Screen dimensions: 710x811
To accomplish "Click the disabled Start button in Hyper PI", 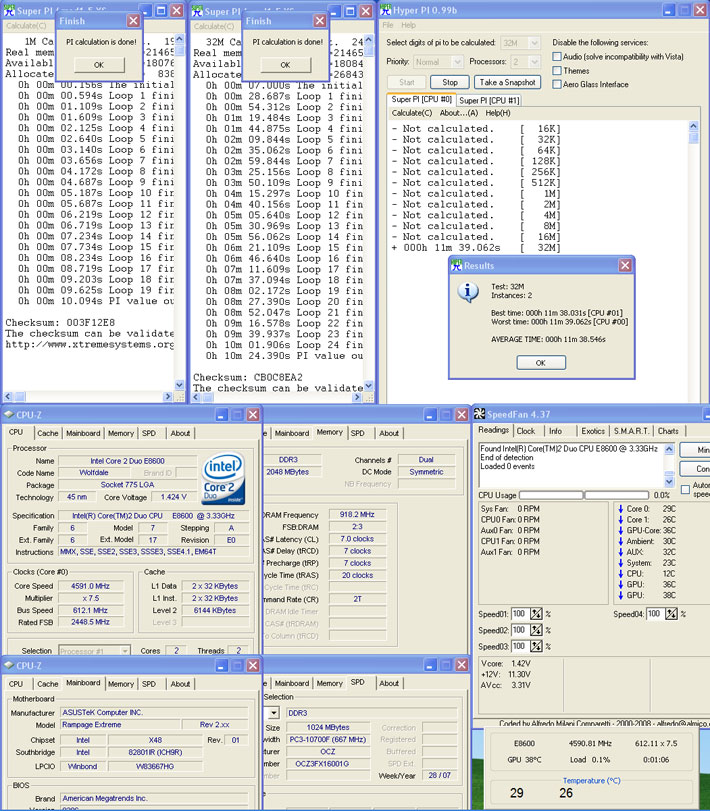I will (x=407, y=82).
